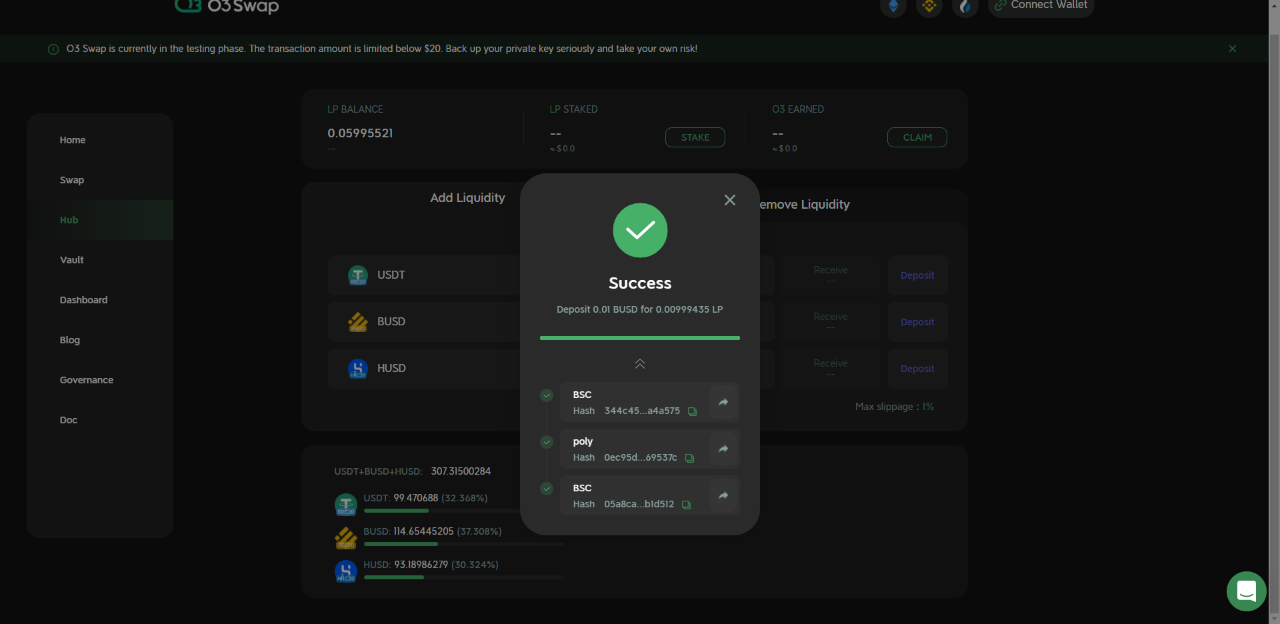This screenshot has height=624, width=1280.
Task: Click HUSD pool share icon at bottom
Action: pos(346,571)
